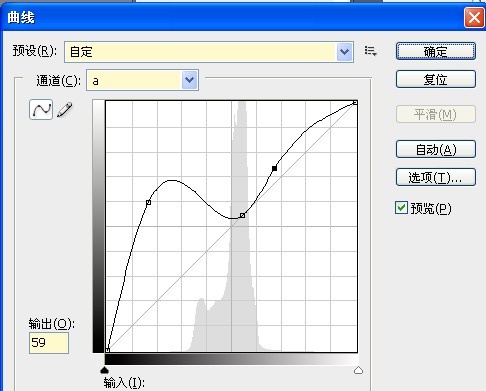The height and width of the screenshot is (391, 486).
Task: Expand the 通道 channel dropdown arrow
Action: point(189,80)
